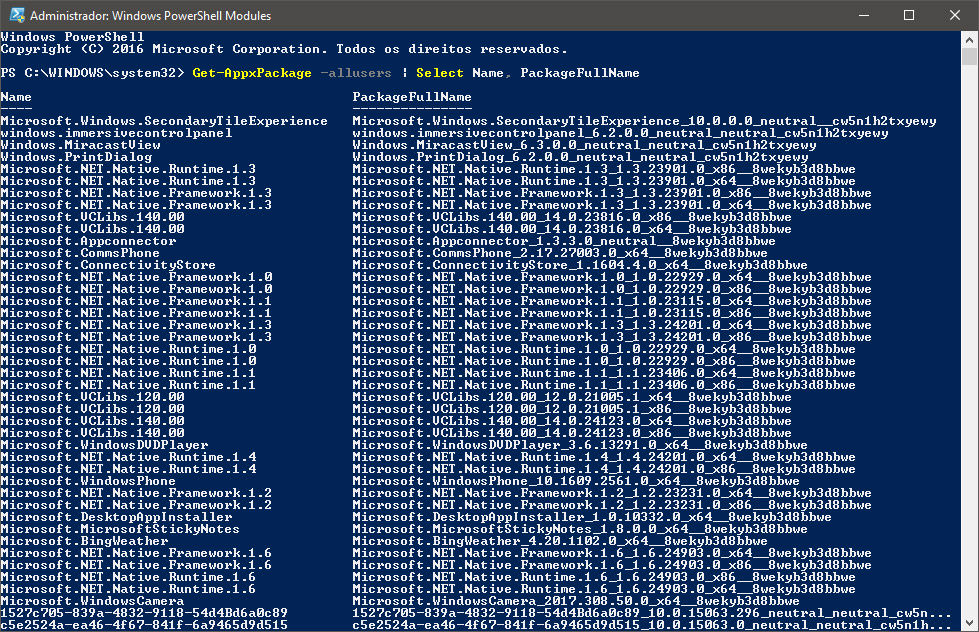Image resolution: width=979 pixels, height=632 pixels.
Task: Click the Microsoft.BingWeather_4.20.1102.0_x64 full name
Action: pyautogui.click(x=560, y=541)
